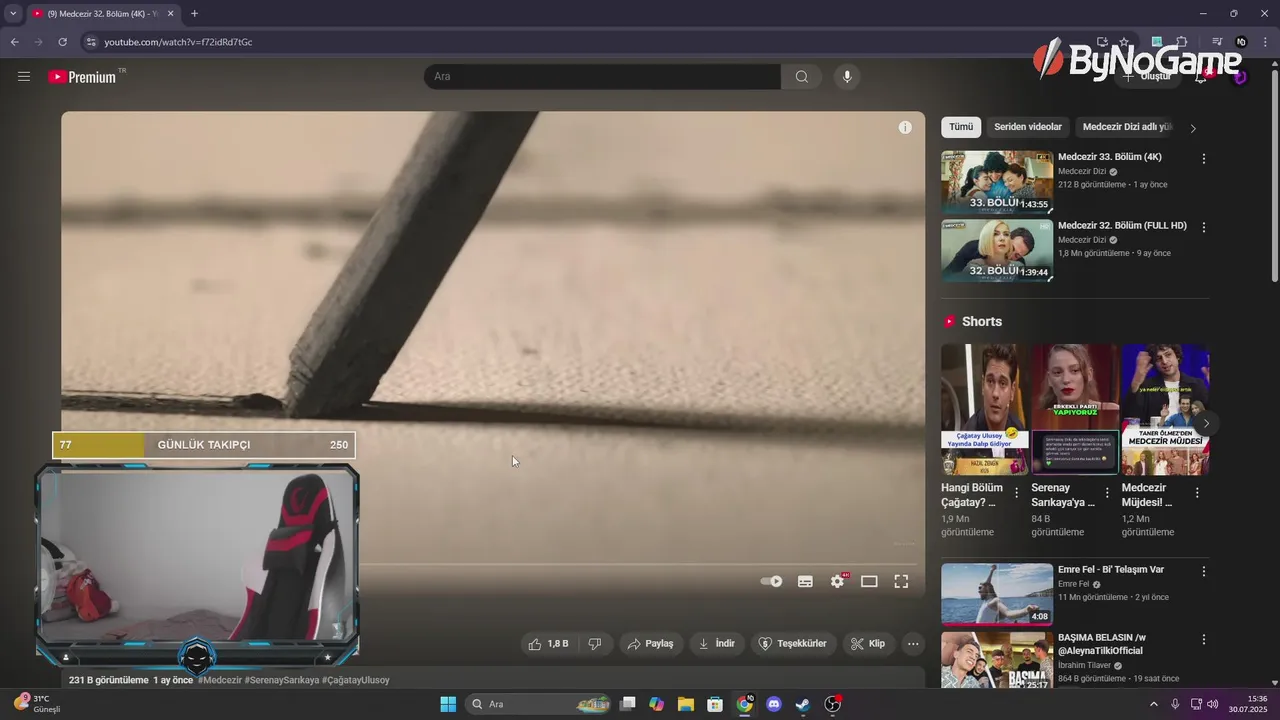1280x720 pixels.
Task: Open tab search dropdown arrow
Action: 13,14
